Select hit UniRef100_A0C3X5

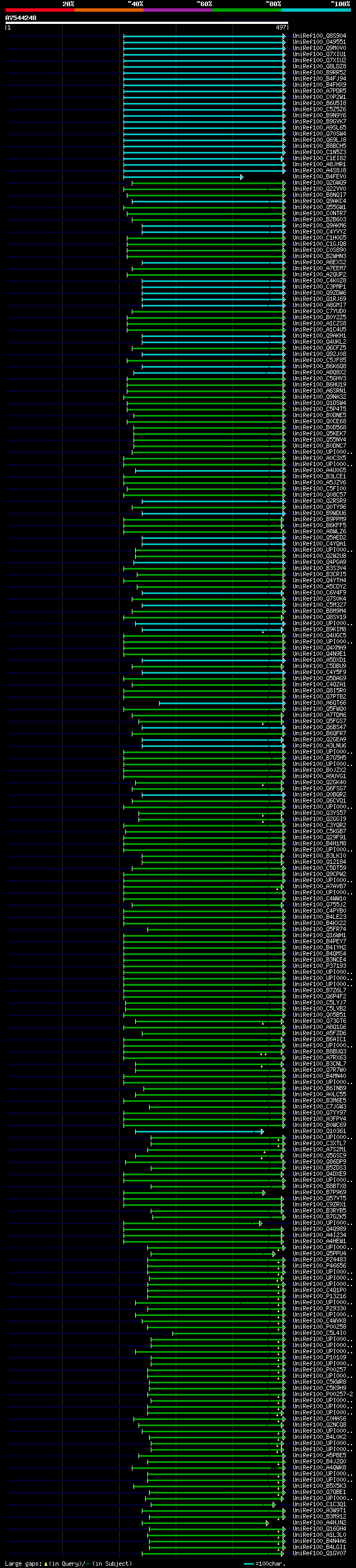[319, 458]
